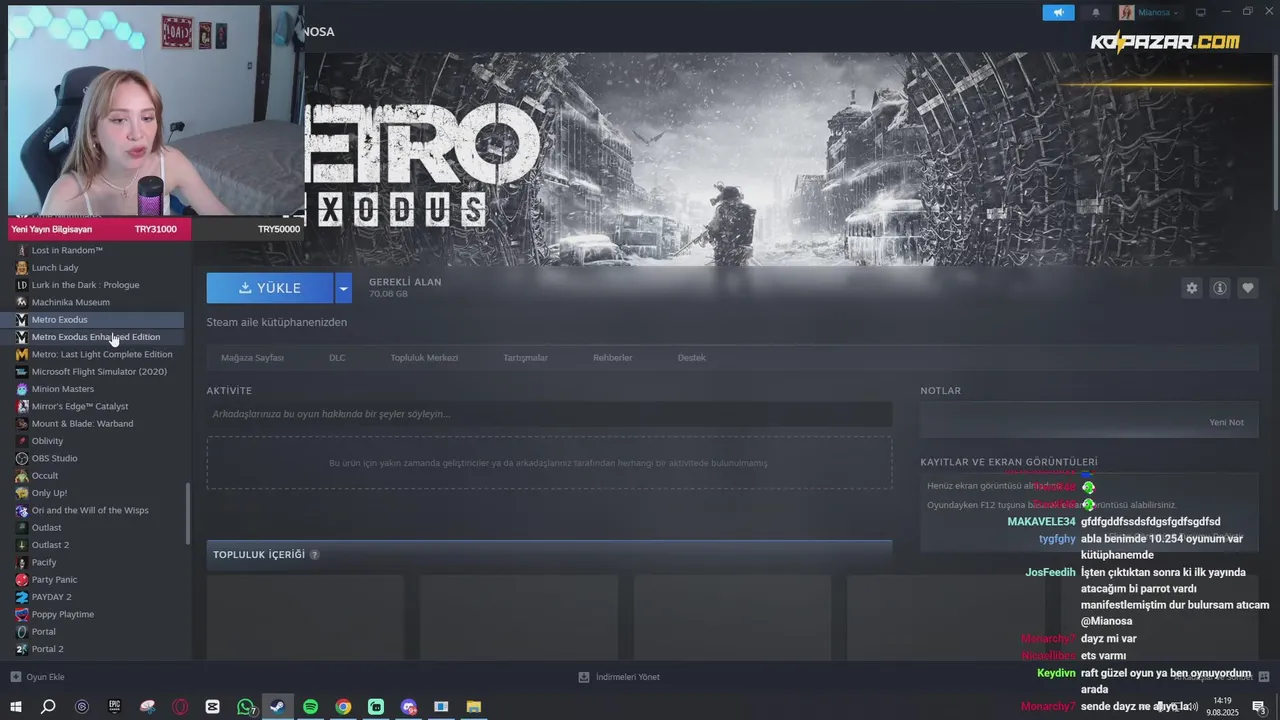
Task: Open the Tartışmalar tab
Action: pos(525,357)
